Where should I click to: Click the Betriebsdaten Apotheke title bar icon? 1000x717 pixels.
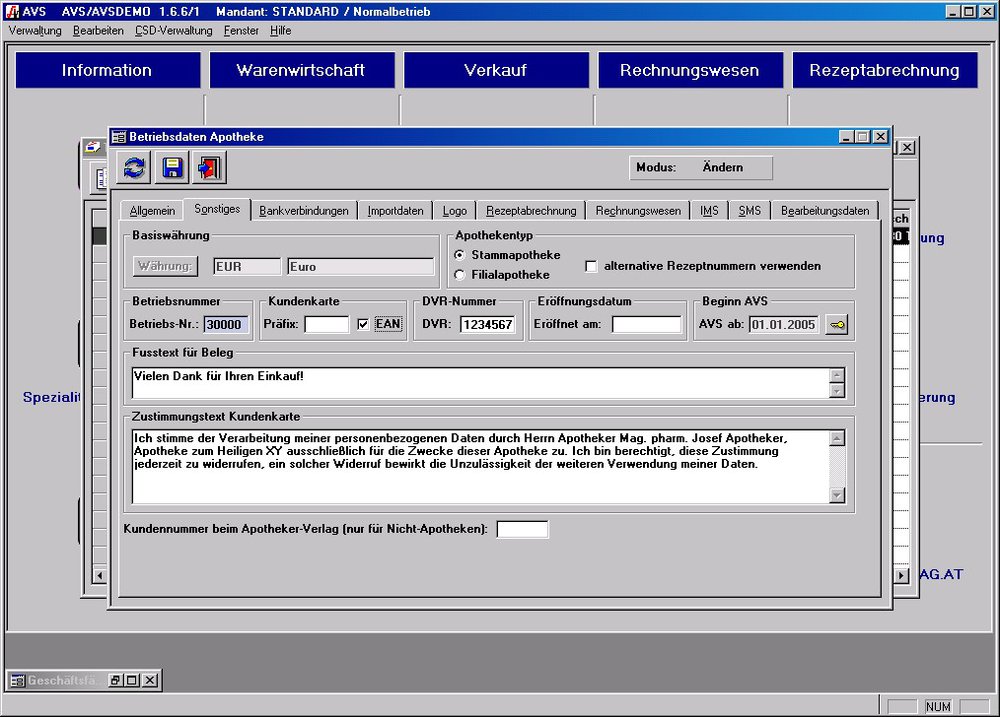[x=119, y=136]
